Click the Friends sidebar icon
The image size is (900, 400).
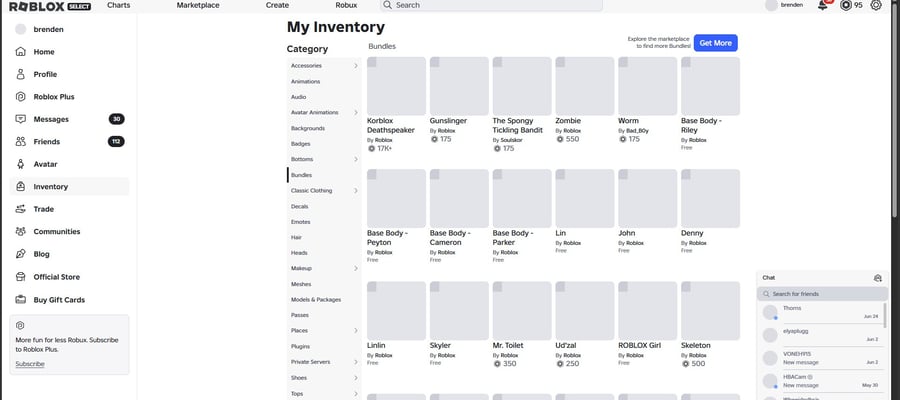click(21, 141)
